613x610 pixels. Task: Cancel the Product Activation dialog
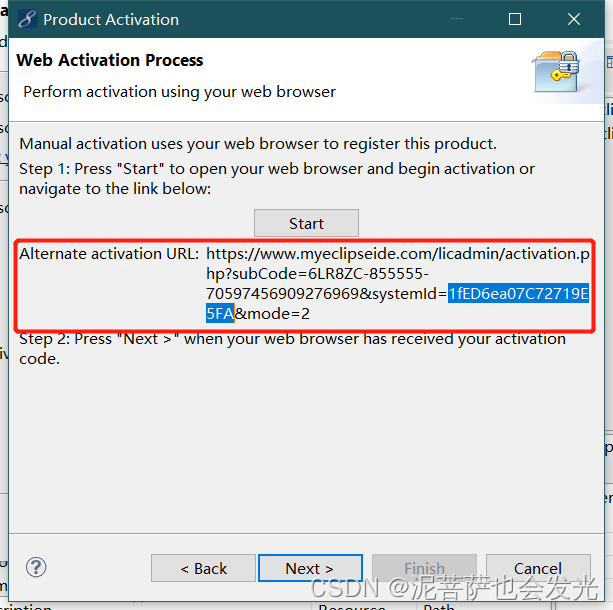pos(538,568)
